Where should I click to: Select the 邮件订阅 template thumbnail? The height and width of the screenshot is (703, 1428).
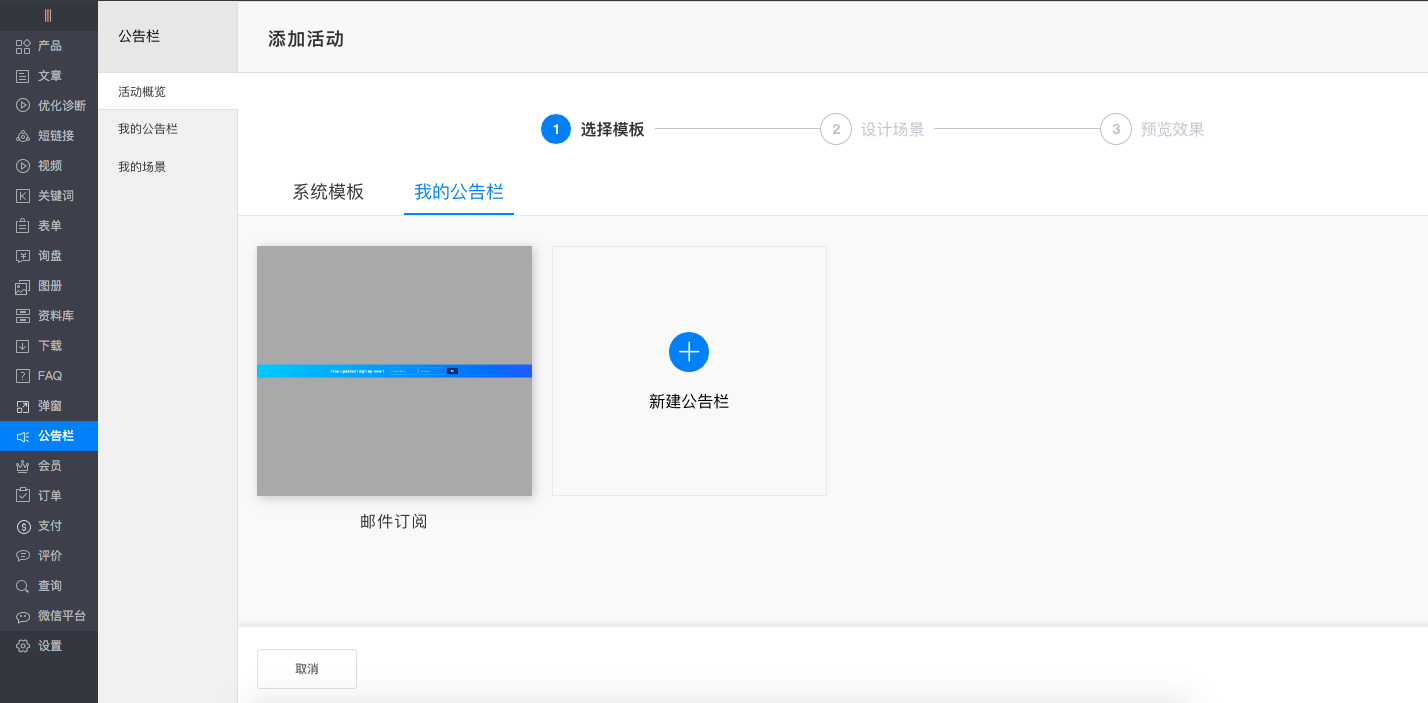pyautogui.click(x=394, y=370)
